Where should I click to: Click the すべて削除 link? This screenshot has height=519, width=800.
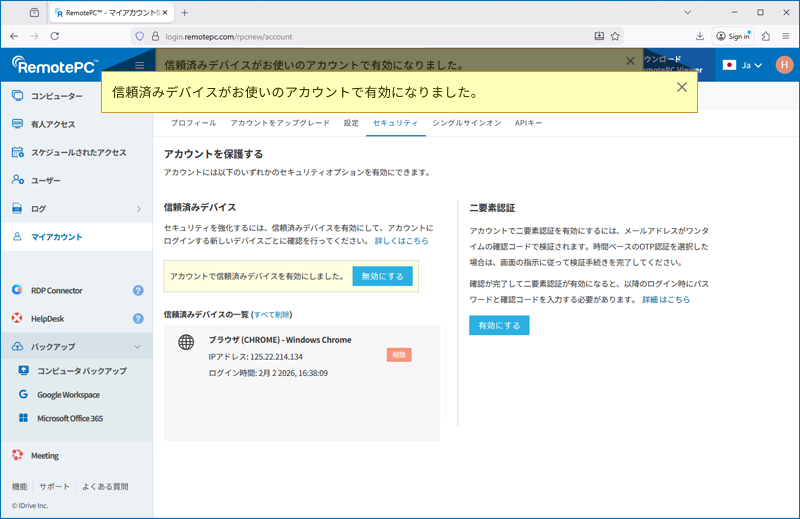[271, 314]
